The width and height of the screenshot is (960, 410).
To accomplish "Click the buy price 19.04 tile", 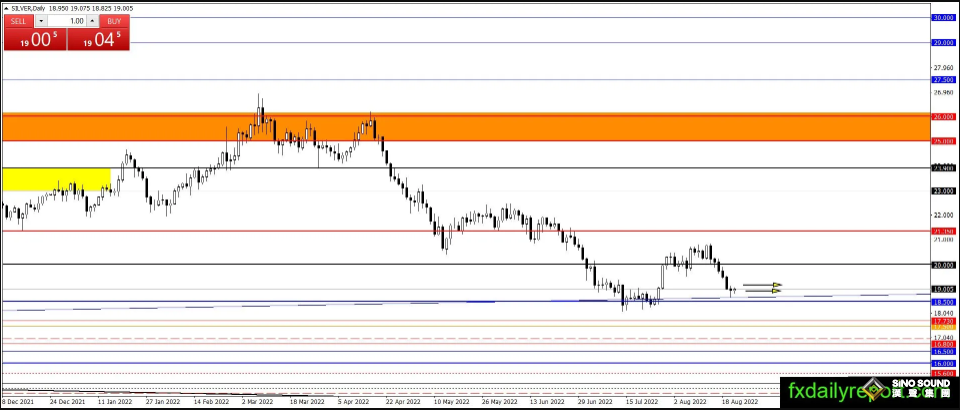I will 99,39.
